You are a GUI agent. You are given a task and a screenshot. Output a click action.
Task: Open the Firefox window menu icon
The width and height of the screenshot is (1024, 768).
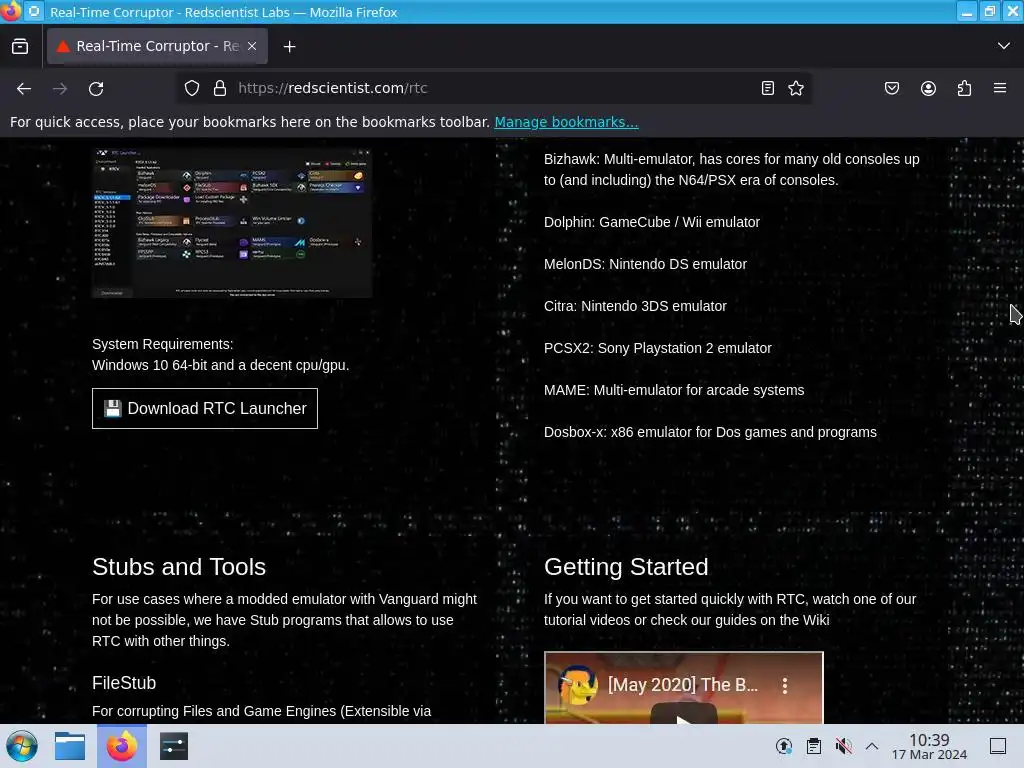click(x=10, y=11)
